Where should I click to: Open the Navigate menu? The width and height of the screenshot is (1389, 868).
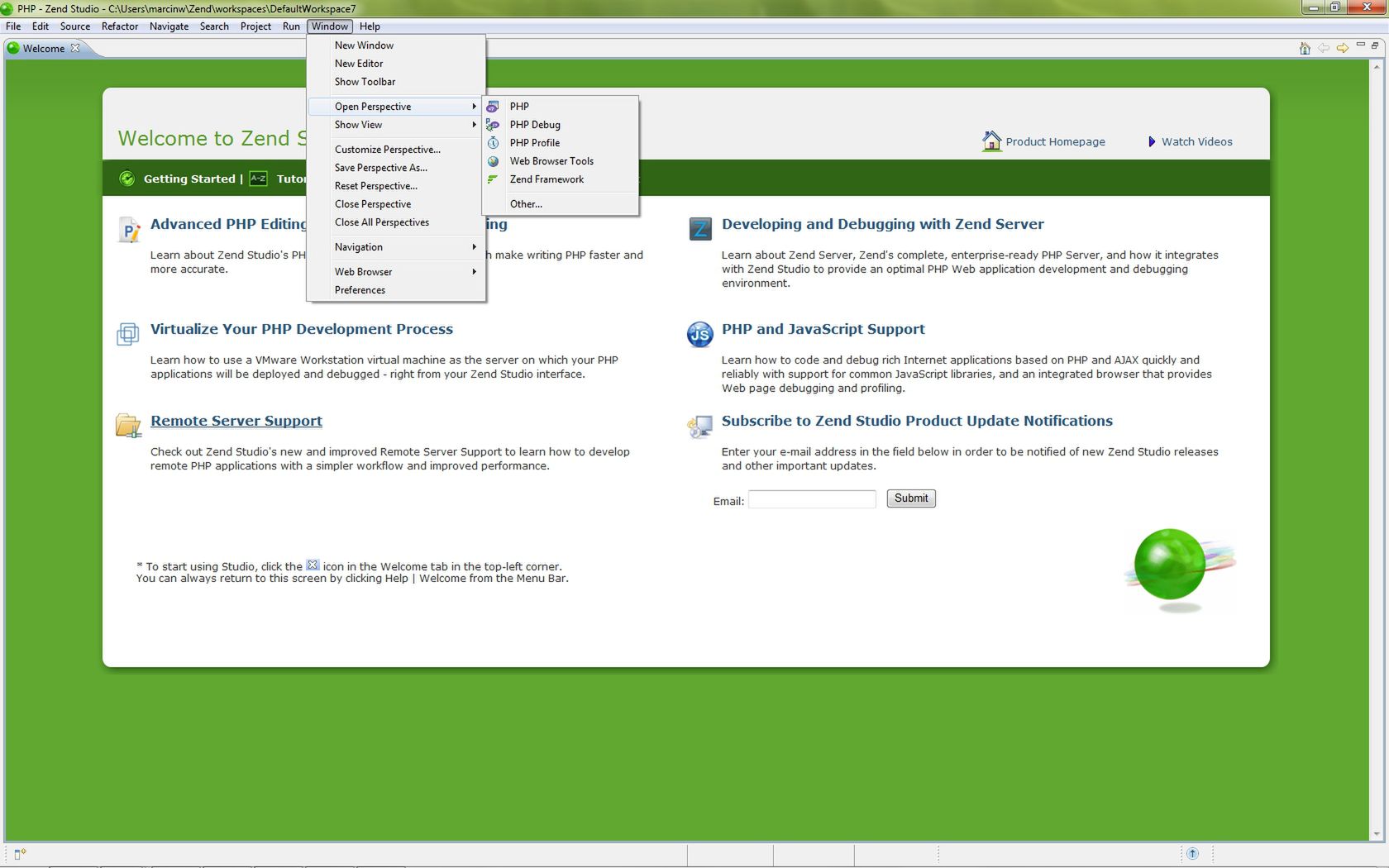pos(169,26)
